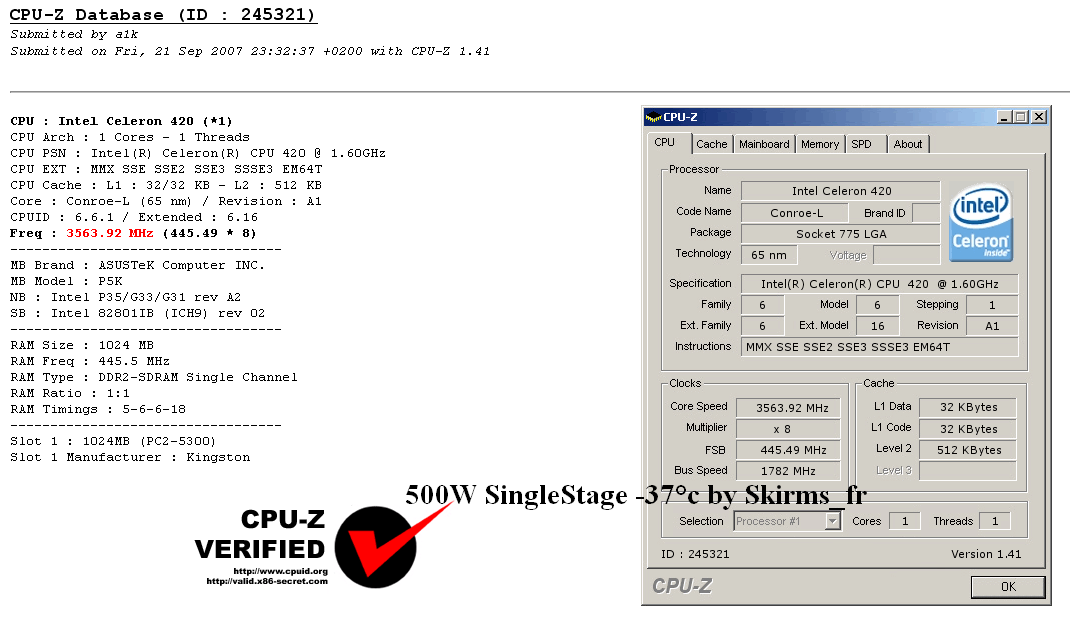Open the Mainboard tab
This screenshot has height=621, width=1070.
tap(764, 144)
